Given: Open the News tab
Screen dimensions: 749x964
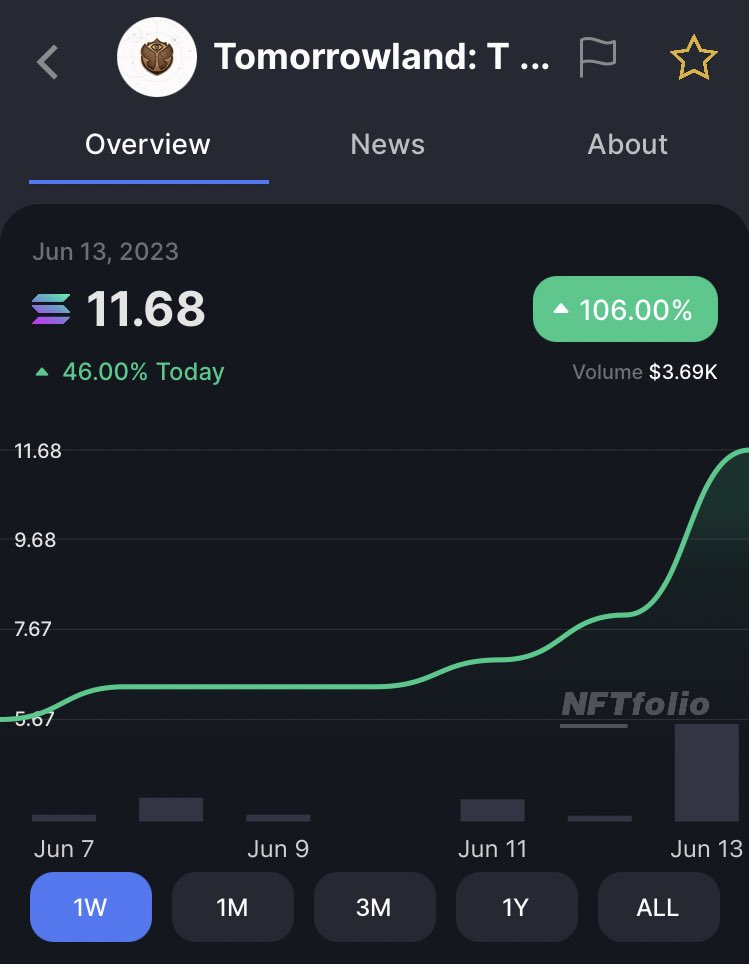Looking at the screenshot, I should (387, 144).
